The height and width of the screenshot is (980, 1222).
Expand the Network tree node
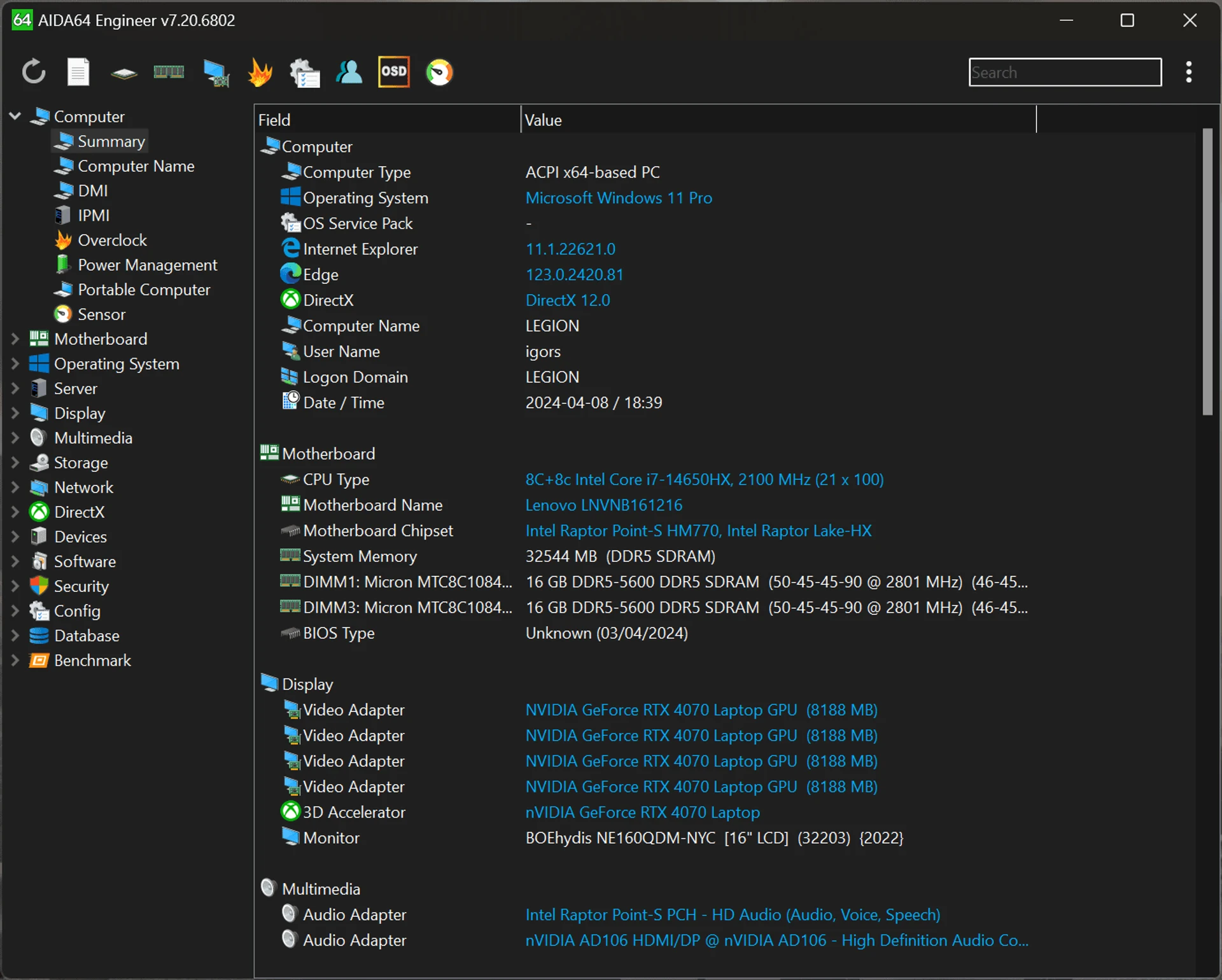[15, 488]
